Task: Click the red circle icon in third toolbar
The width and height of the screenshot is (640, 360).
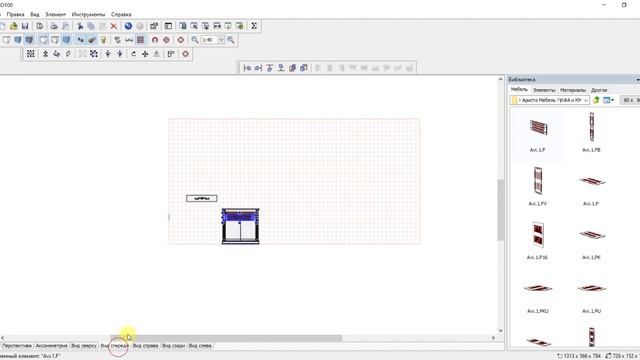Action: [x=185, y=54]
